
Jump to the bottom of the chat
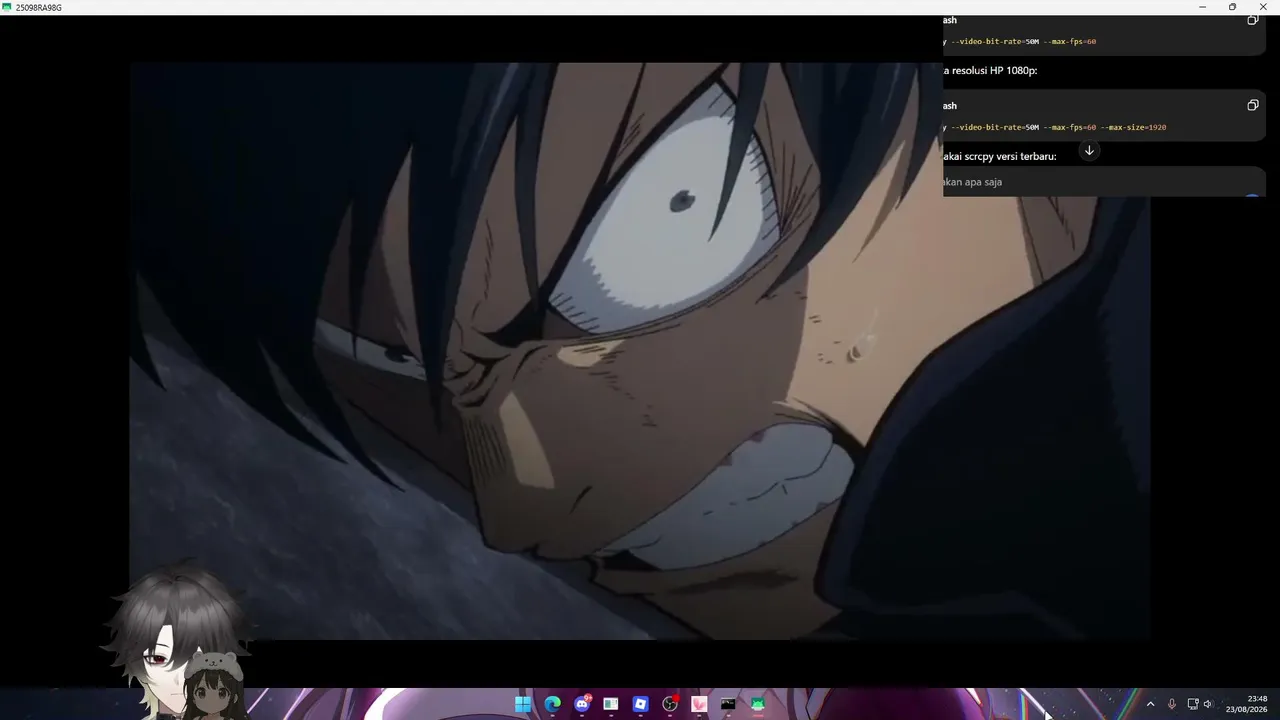[x=1089, y=151]
